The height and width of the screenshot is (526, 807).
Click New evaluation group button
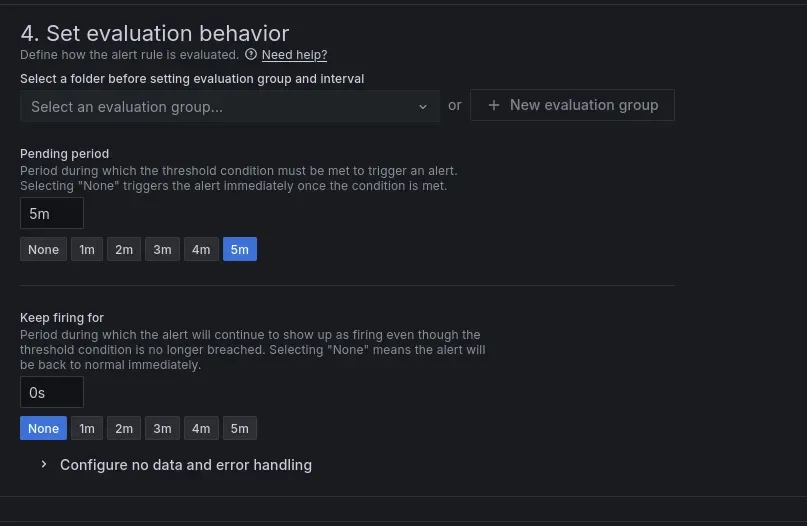(572, 105)
